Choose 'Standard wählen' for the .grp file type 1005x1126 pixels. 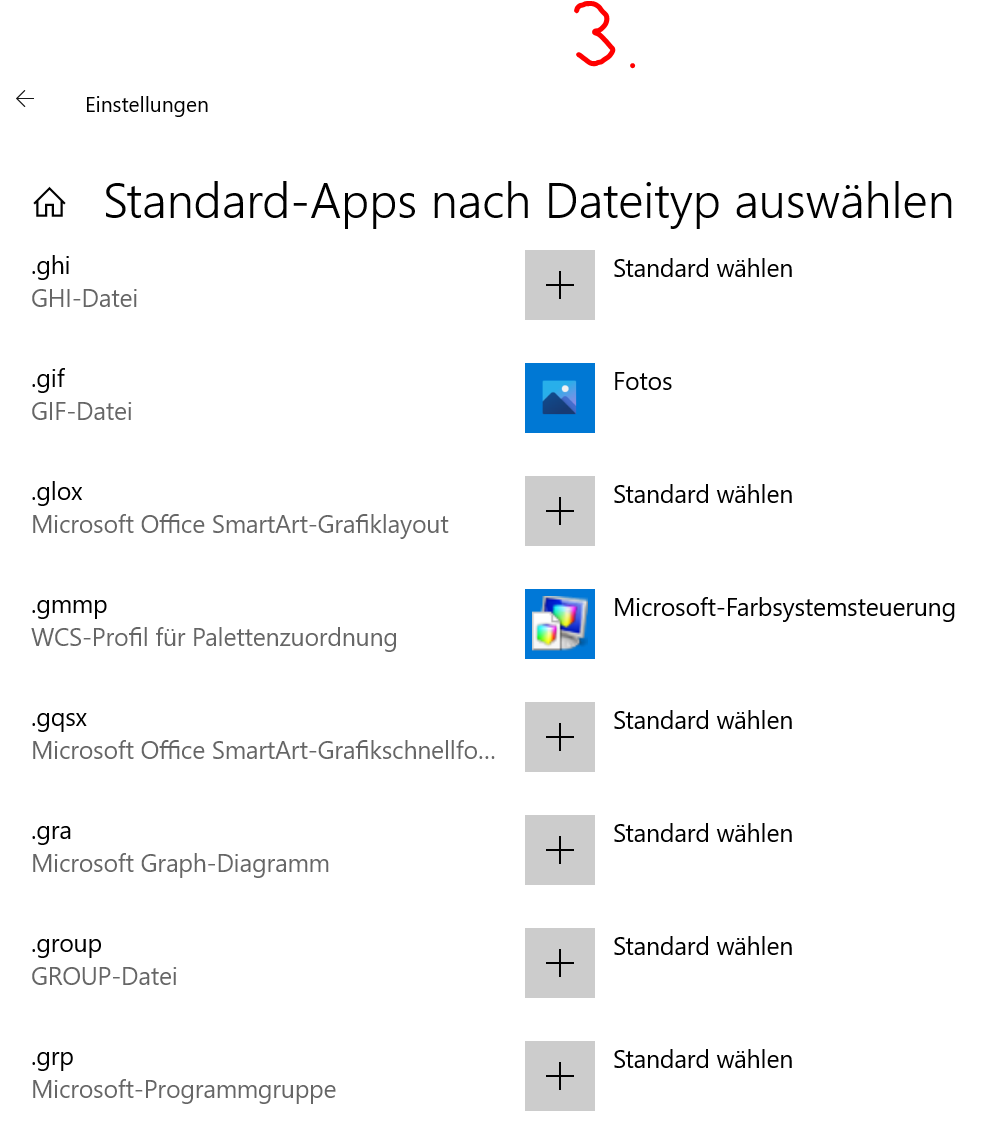pos(703,1060)
